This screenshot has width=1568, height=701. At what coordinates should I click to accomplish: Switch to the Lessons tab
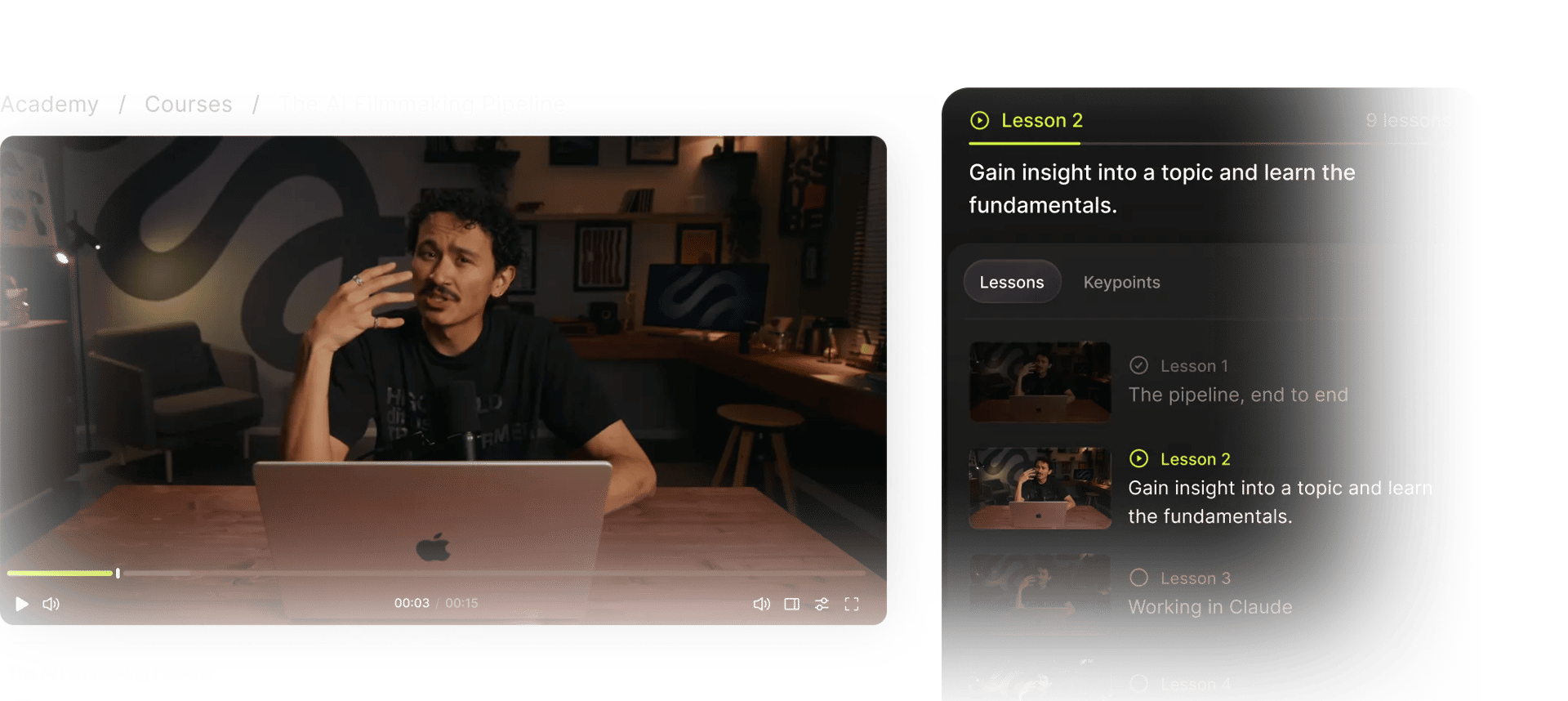point(1012,282)
